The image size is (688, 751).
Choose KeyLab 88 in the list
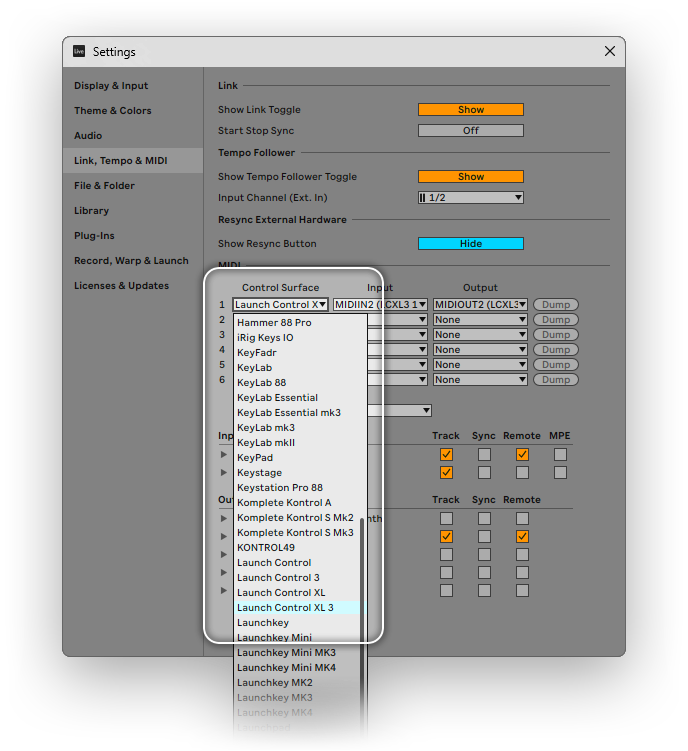299,383
